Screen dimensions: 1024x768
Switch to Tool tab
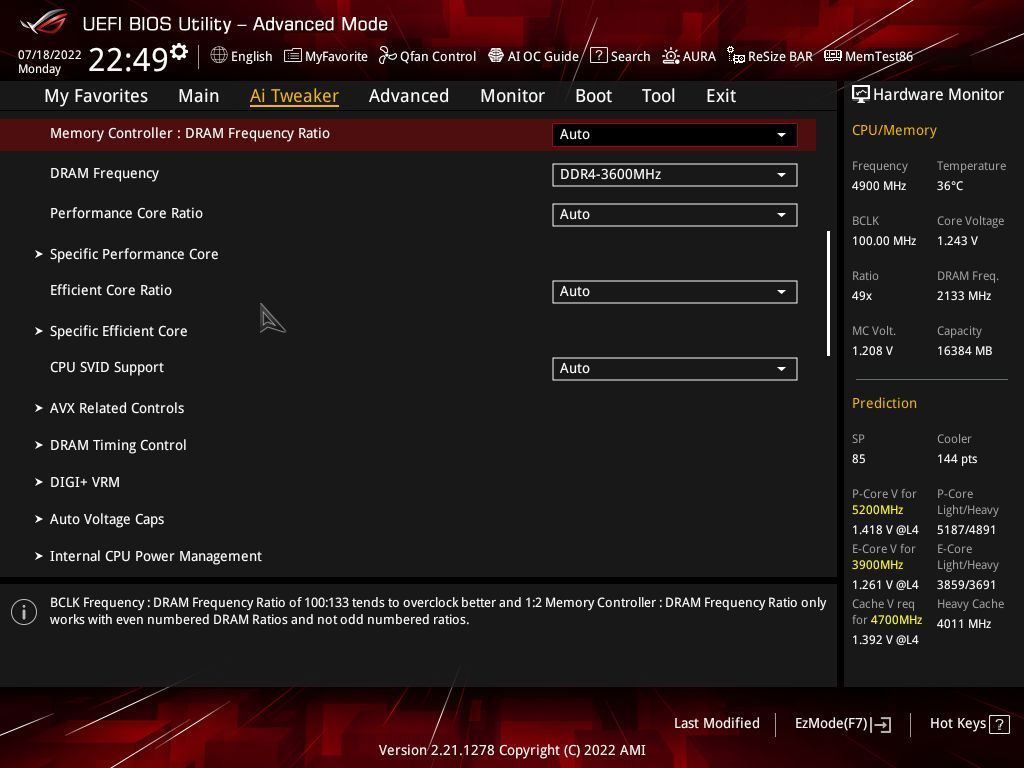click(x=658, y=96)
